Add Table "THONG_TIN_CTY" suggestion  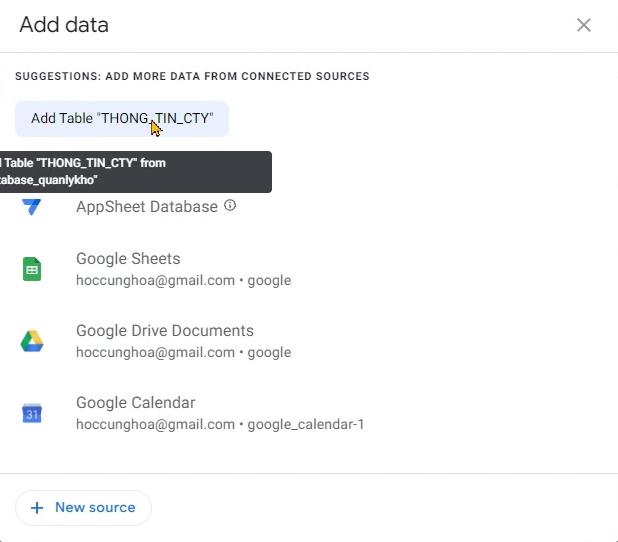click(121, 118)
